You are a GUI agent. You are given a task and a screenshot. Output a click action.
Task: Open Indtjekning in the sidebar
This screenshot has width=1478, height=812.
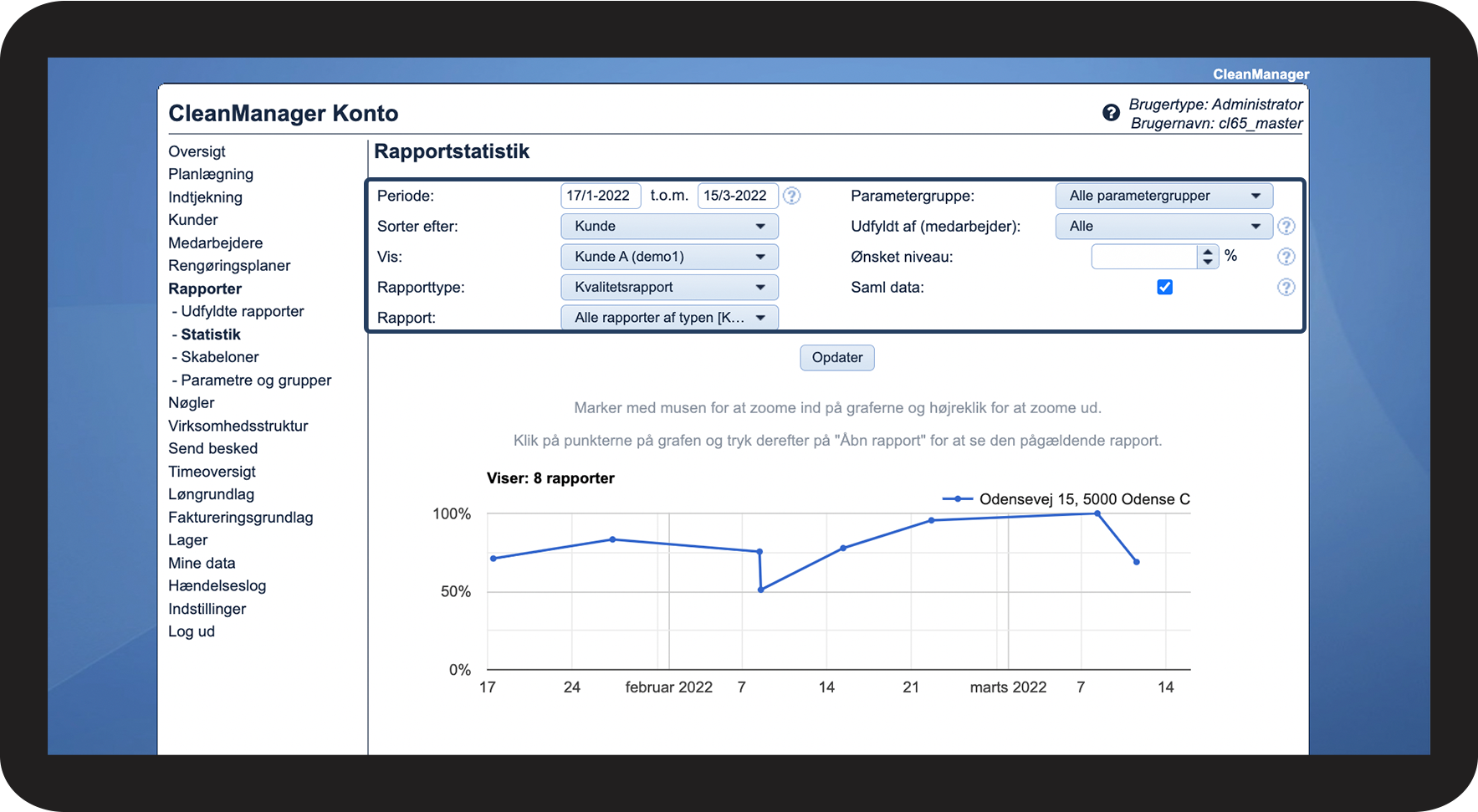pyautogui.click(x=205, y=197)
